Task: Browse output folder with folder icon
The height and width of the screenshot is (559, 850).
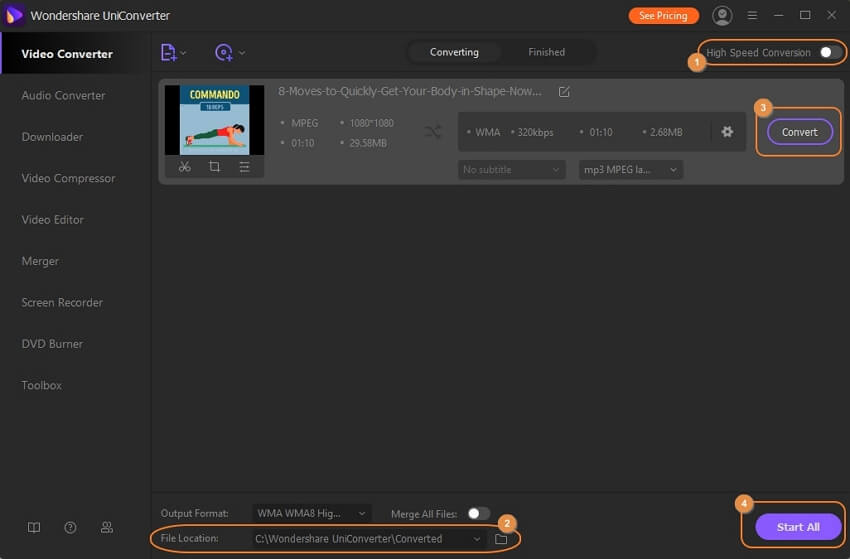Action: coord(500,539)
